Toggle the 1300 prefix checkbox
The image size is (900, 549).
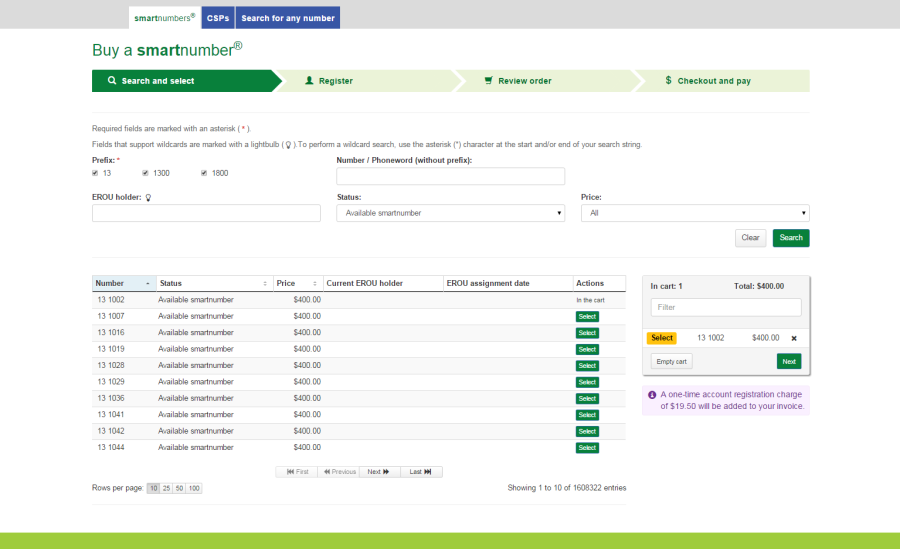145,173
